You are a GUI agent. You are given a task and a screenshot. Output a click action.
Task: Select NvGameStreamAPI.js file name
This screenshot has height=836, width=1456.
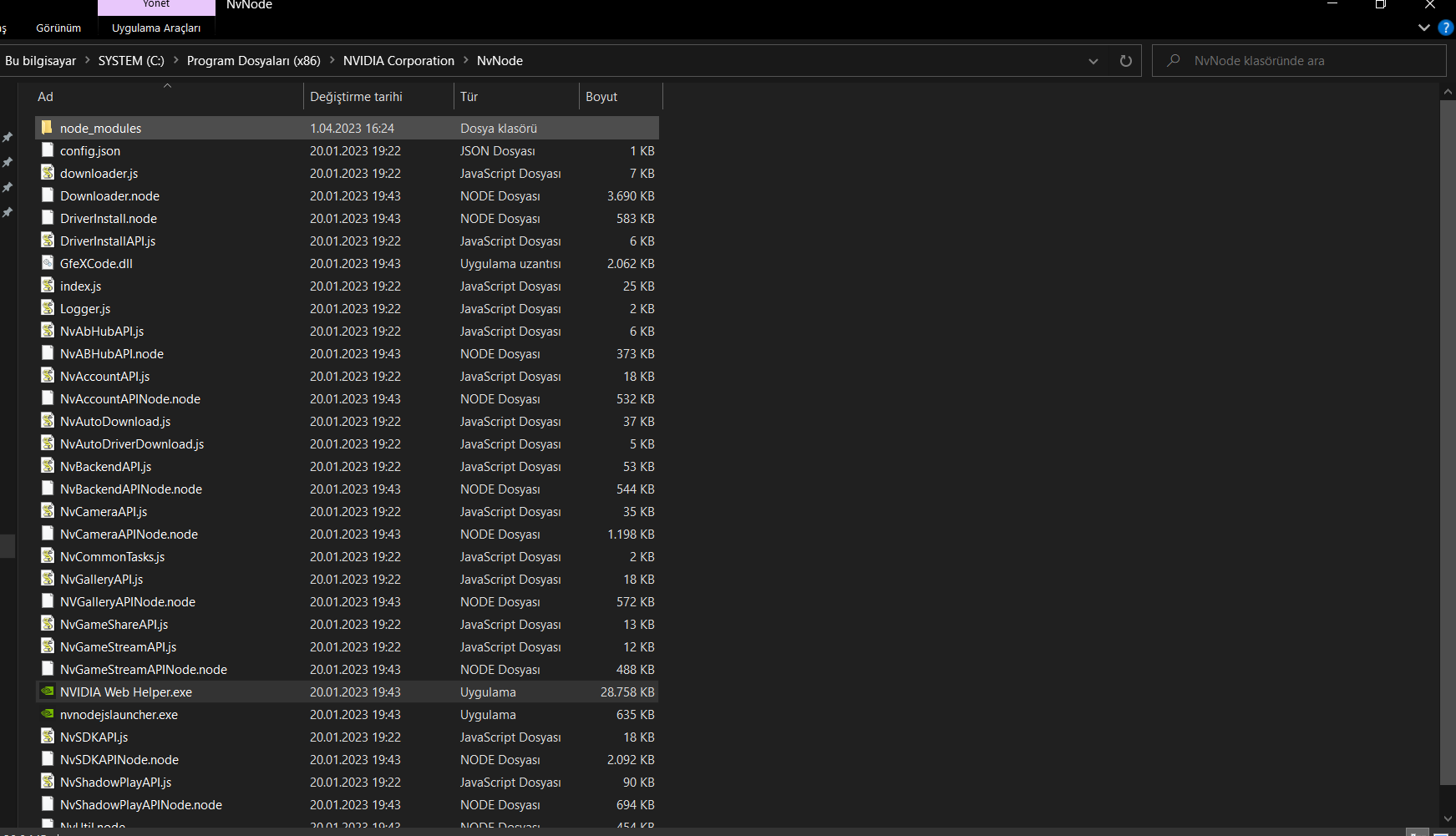(x=119, y=646)
